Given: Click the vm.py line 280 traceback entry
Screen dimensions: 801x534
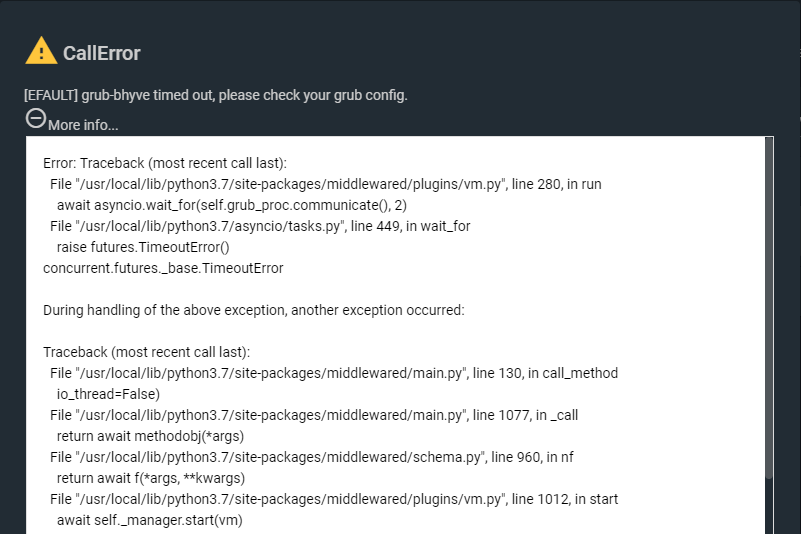Looking at the screenshot, I should tap(325, 184).
